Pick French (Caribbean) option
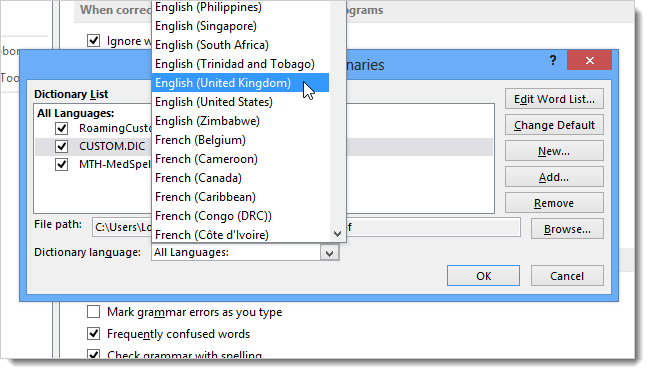This screenshot has width=650, height=374. point(240,197)
